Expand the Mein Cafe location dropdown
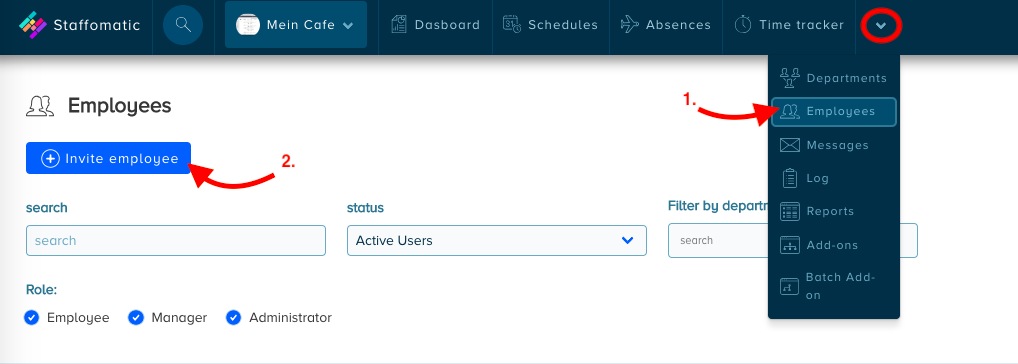Image resolution: width=1018 pixels, height=364 pixels. [296, 25]
